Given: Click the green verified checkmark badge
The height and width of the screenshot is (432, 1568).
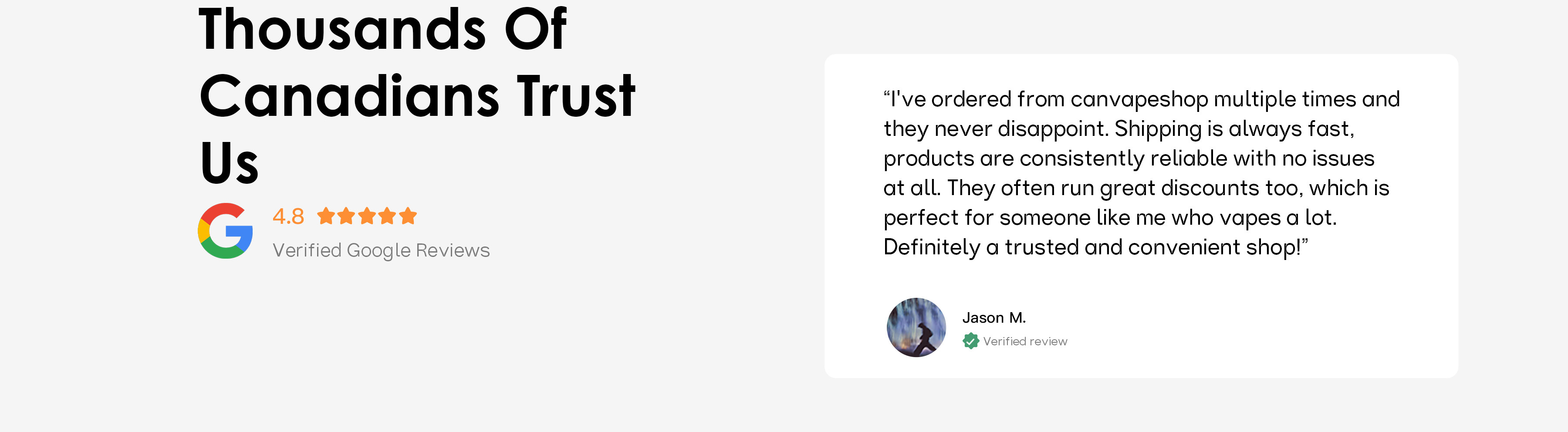Looking at the screenshot, I should pyautogui.click(x=970, y=341).
